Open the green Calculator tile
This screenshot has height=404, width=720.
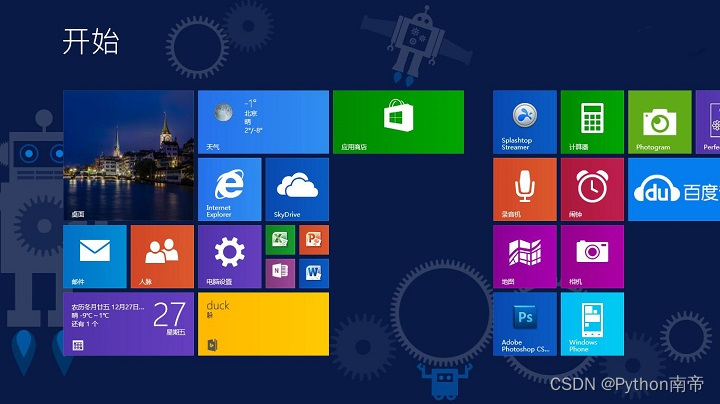click(592, 122)
